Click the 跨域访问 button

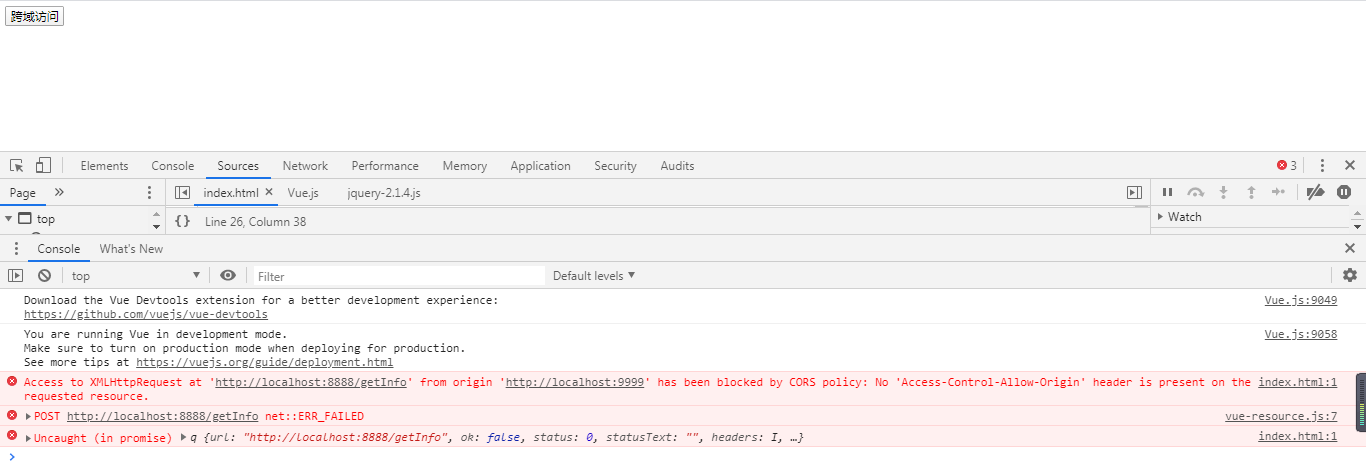35,17
